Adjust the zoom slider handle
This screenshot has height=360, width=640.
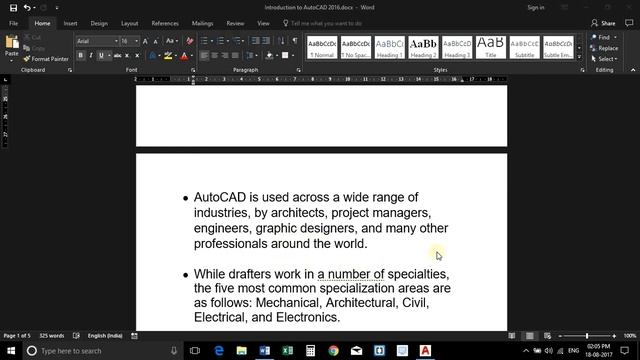[x=587, y=336]
